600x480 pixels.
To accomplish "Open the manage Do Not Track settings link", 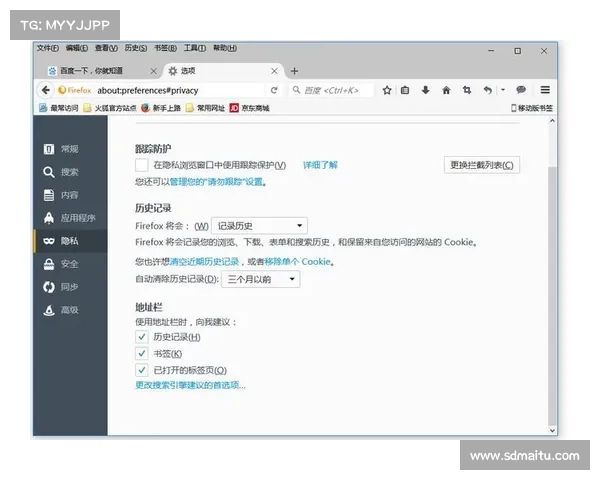I will click(x=217, y=181).
